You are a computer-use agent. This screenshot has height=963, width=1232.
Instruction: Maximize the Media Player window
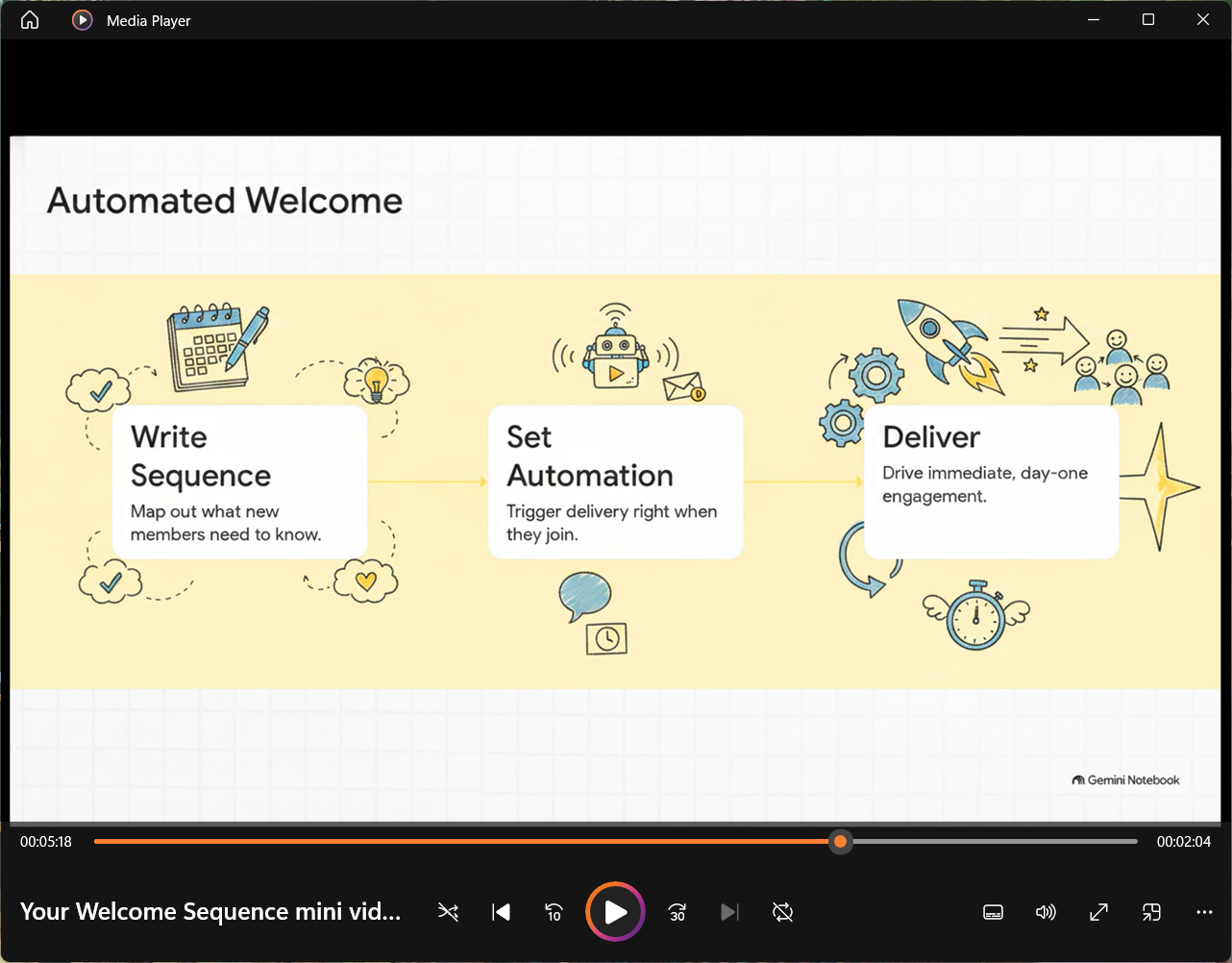click(1148, 20)
